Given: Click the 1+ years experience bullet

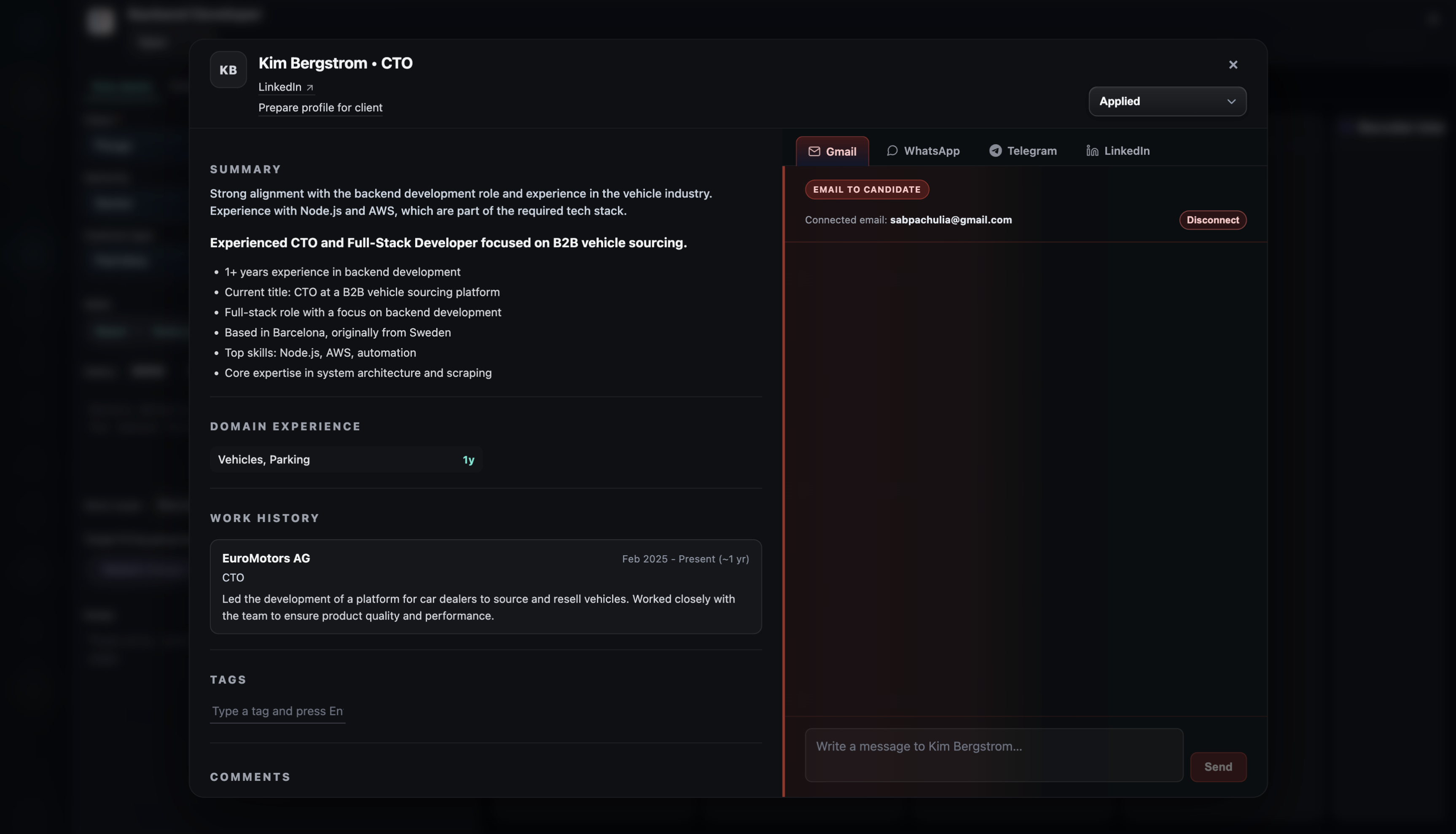Looking at the screenshot, I should 342,272.
